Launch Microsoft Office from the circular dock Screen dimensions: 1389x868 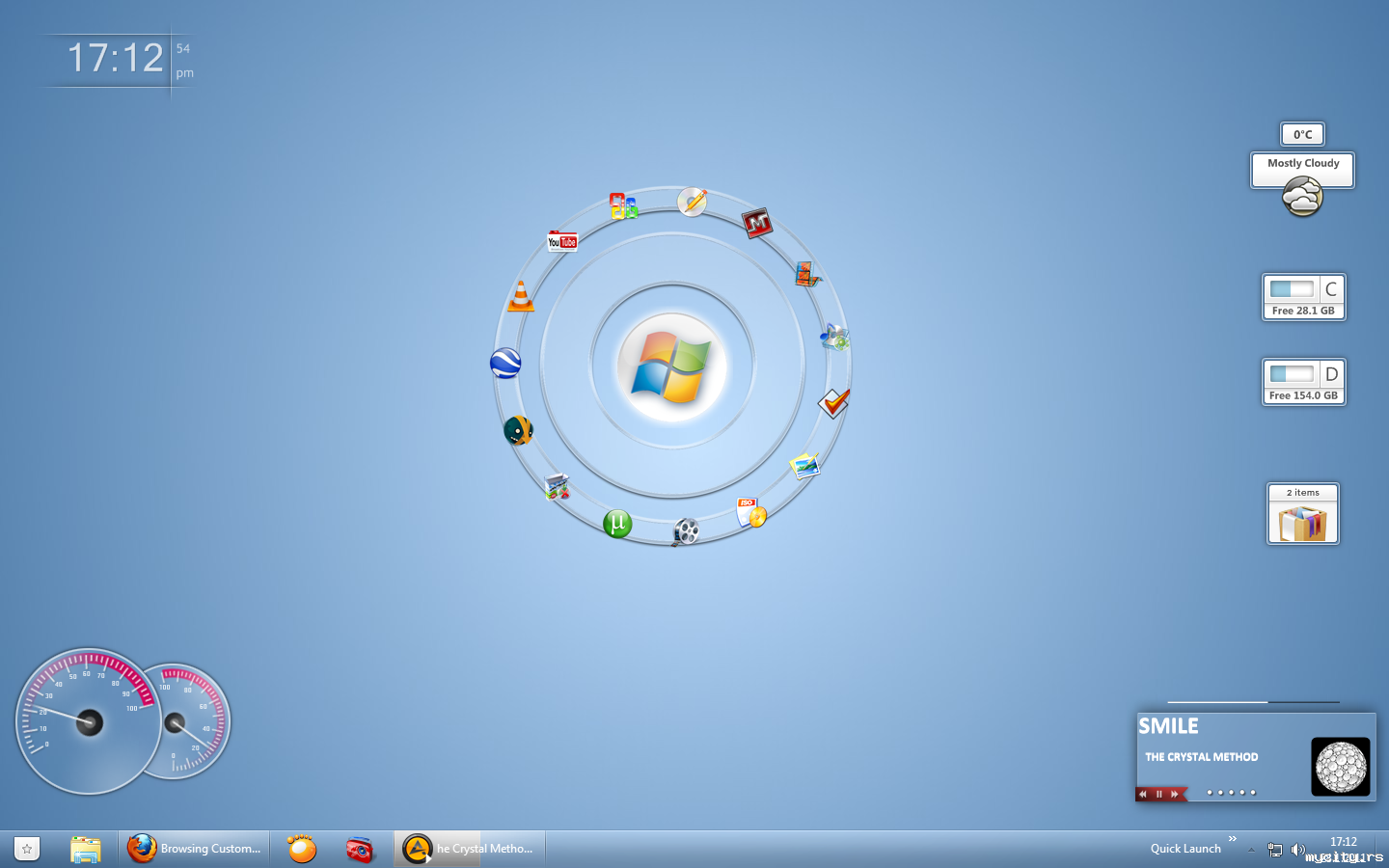(x=623, y=205)
